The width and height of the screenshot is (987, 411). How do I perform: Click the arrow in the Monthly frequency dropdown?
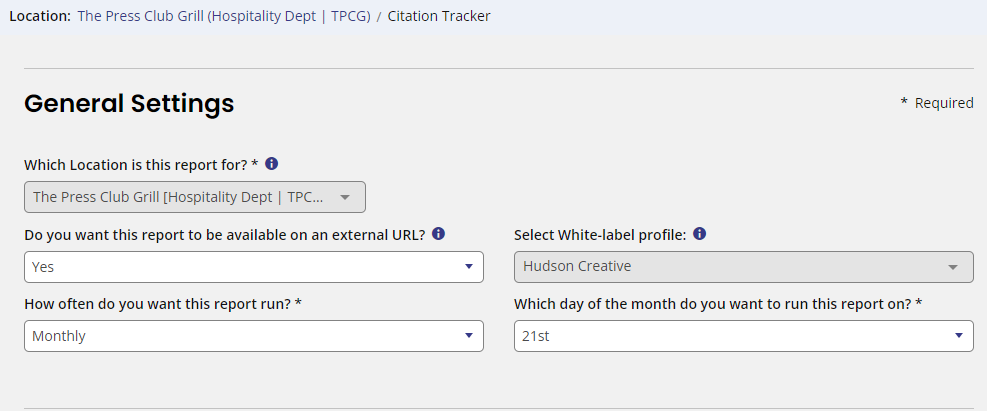pos(468,335)
